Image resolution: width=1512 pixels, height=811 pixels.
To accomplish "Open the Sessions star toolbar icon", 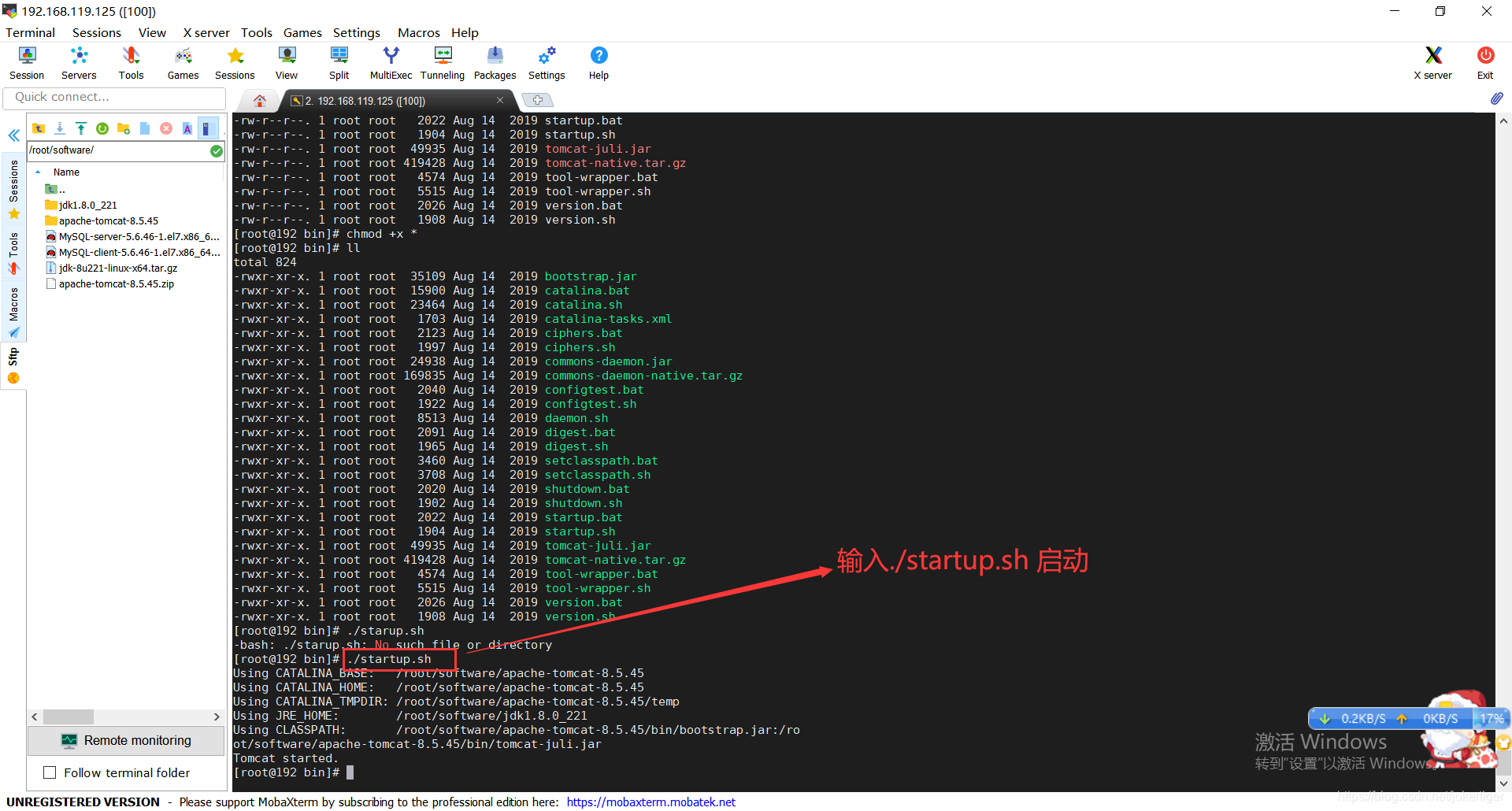I will [235, 63].
